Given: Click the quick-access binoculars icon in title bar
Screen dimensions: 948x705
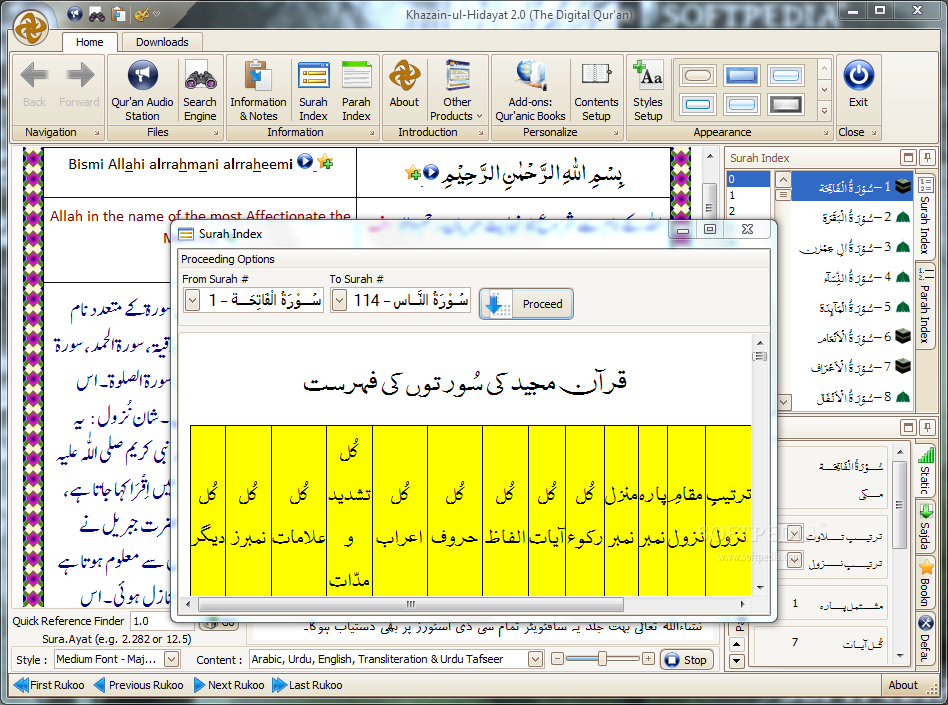Looking at the screenshot, I should click(x=97, y=13).
